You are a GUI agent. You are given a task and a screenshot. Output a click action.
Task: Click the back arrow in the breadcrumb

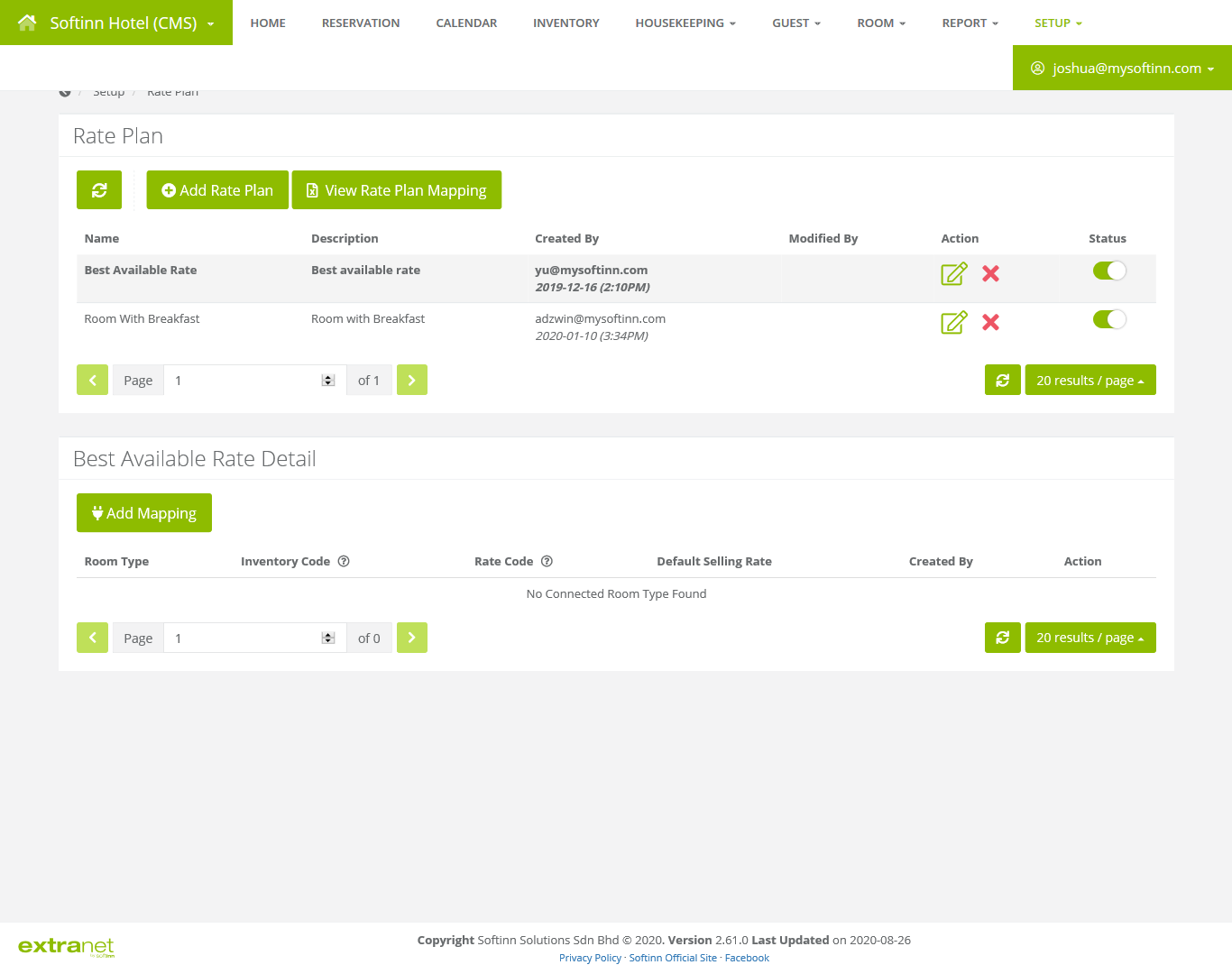(x=64, y=90)
